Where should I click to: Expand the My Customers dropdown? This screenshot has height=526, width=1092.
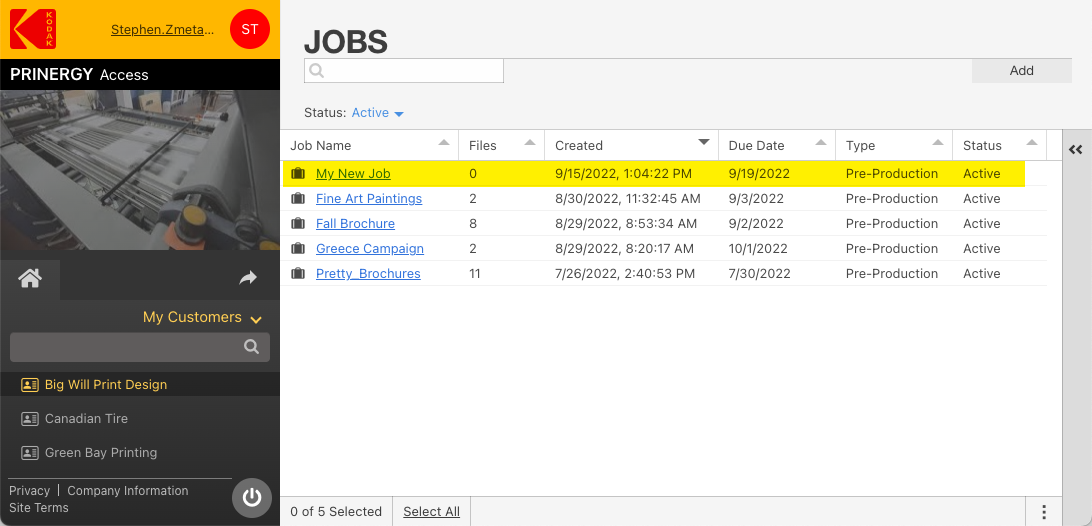(x=202, y=317)
